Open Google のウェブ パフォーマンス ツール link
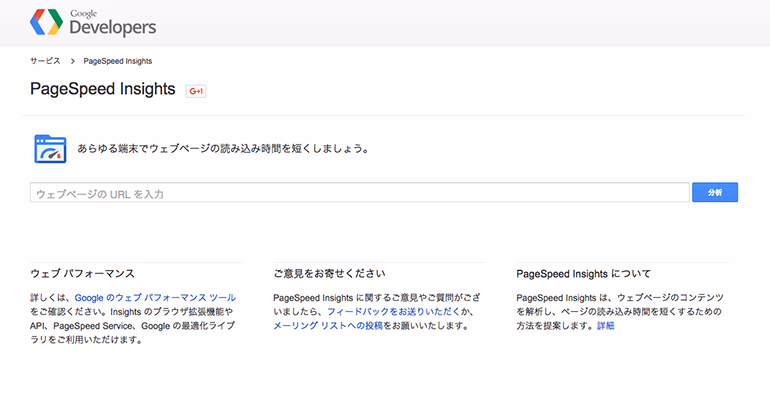The height and width of the screenshot is (412, 770). click(x=155, y=298)
